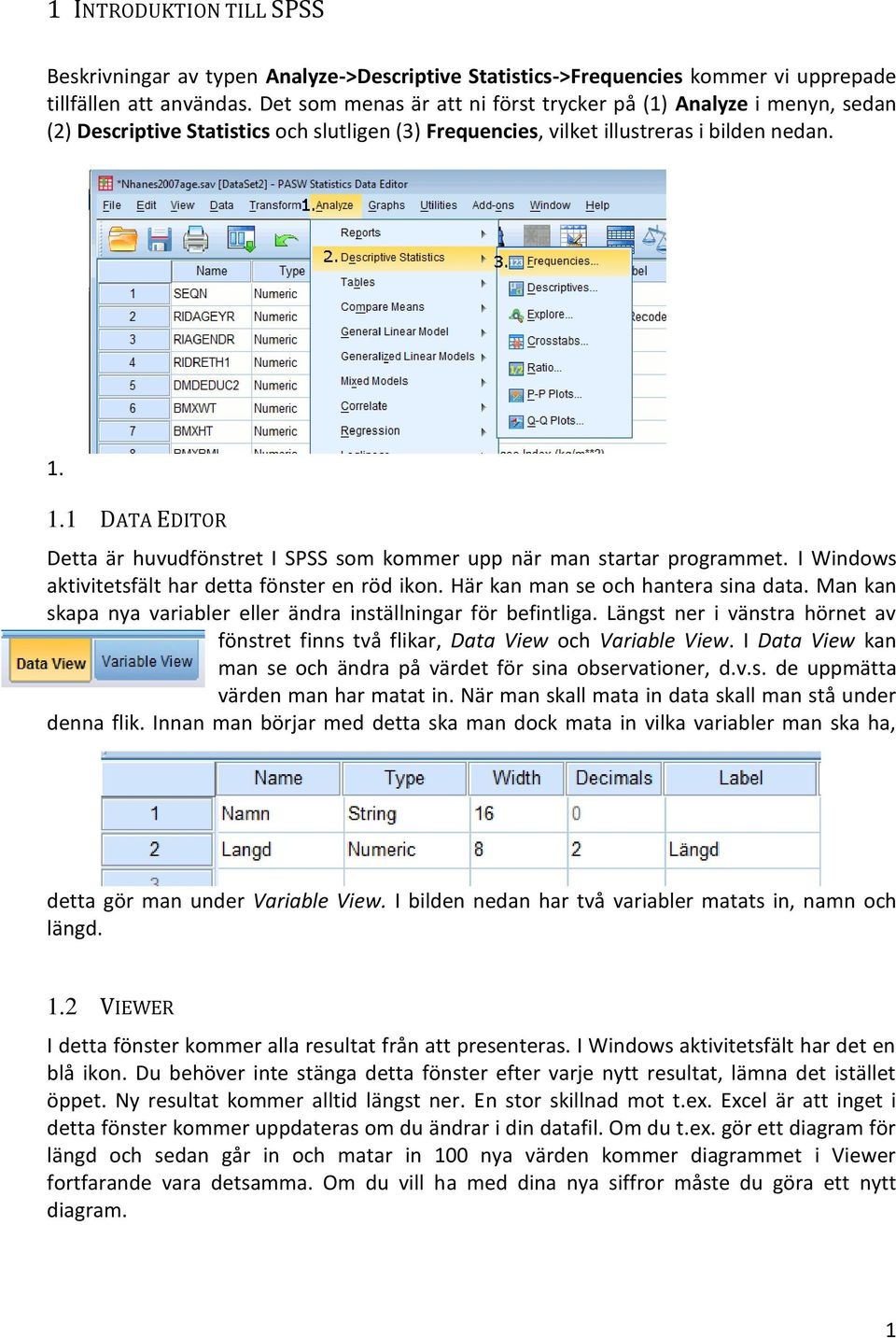Click the Width cell showing 16

point(517,813)
